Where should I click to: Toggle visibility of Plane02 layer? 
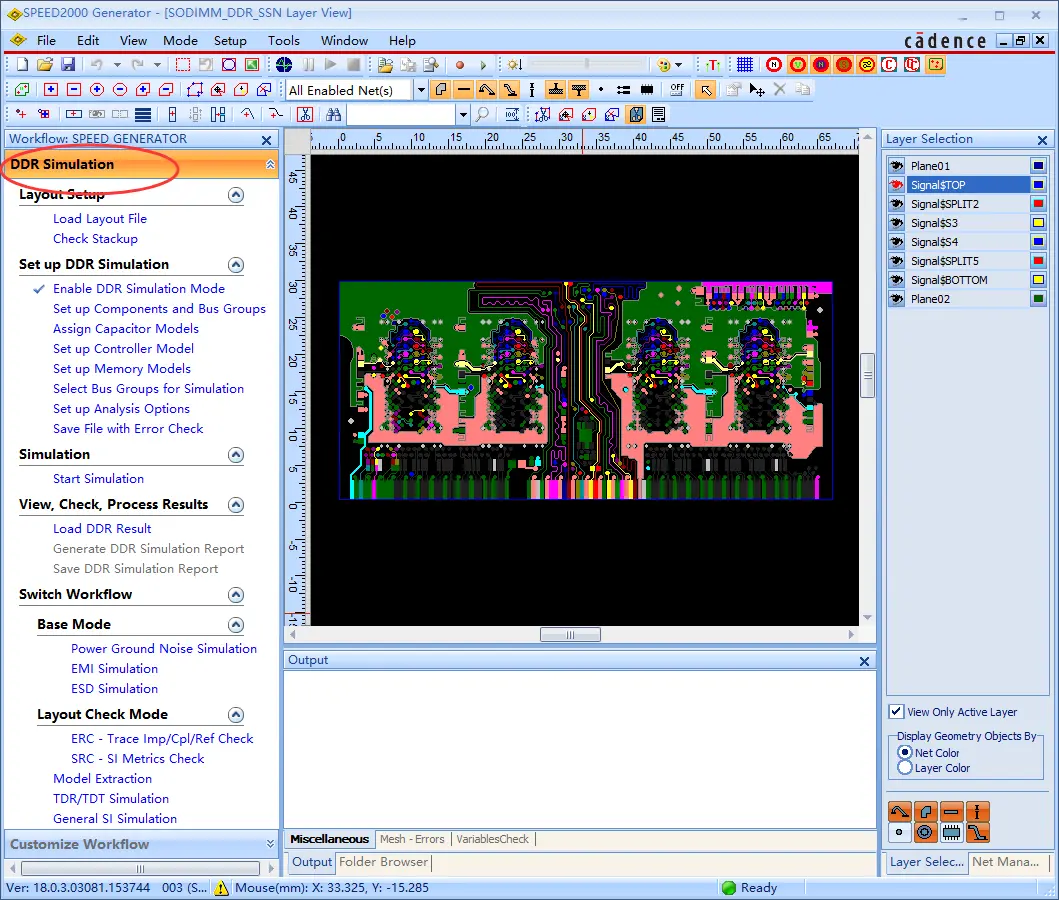pyautogui.click(x=896, y=298)
